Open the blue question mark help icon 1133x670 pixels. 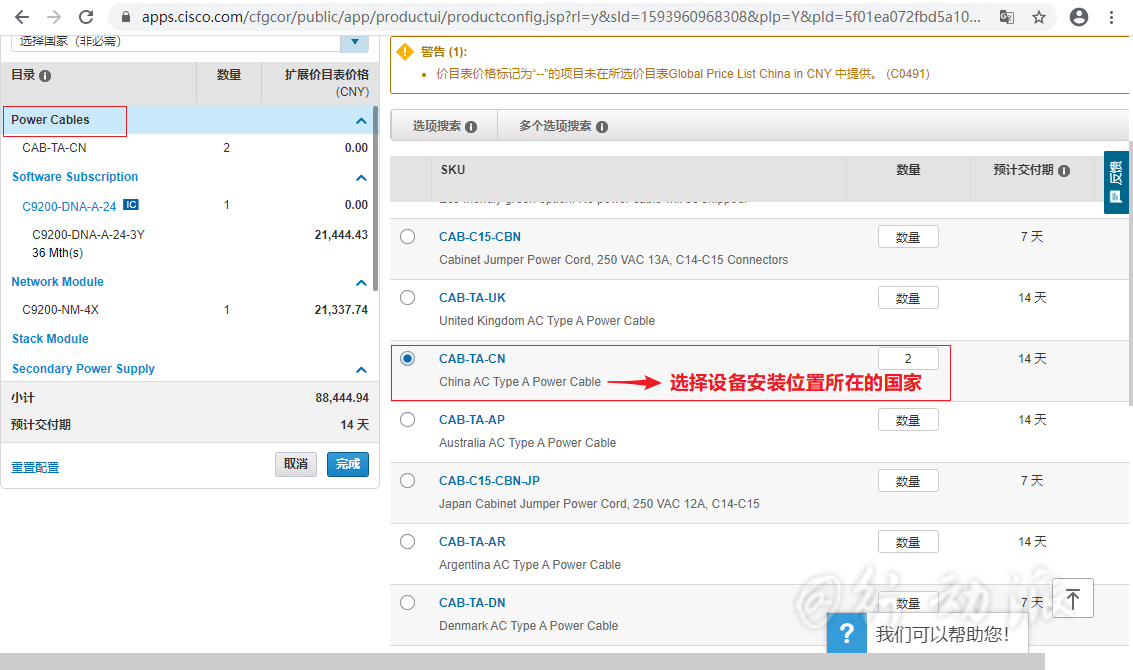pyautogui.click(x=847, y=633)
